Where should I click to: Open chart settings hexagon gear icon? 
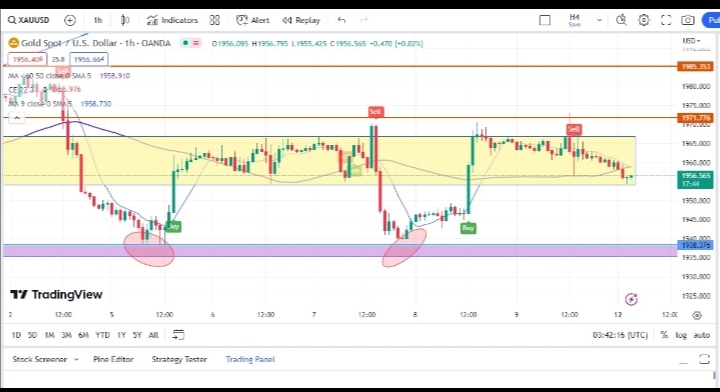pyautogui.click(x=644, y=20)
